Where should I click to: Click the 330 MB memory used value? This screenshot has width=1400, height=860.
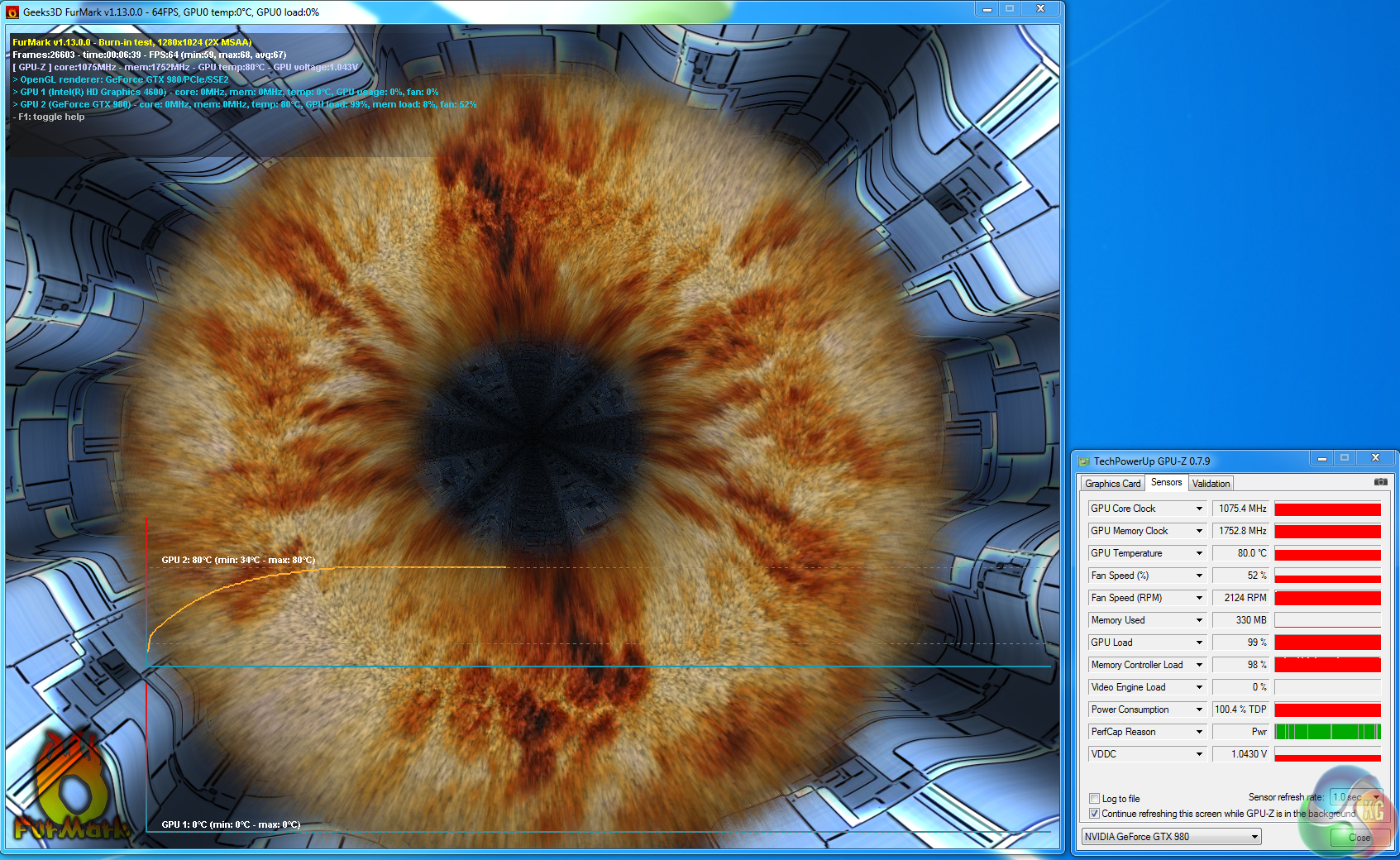tap(1241, 620)
